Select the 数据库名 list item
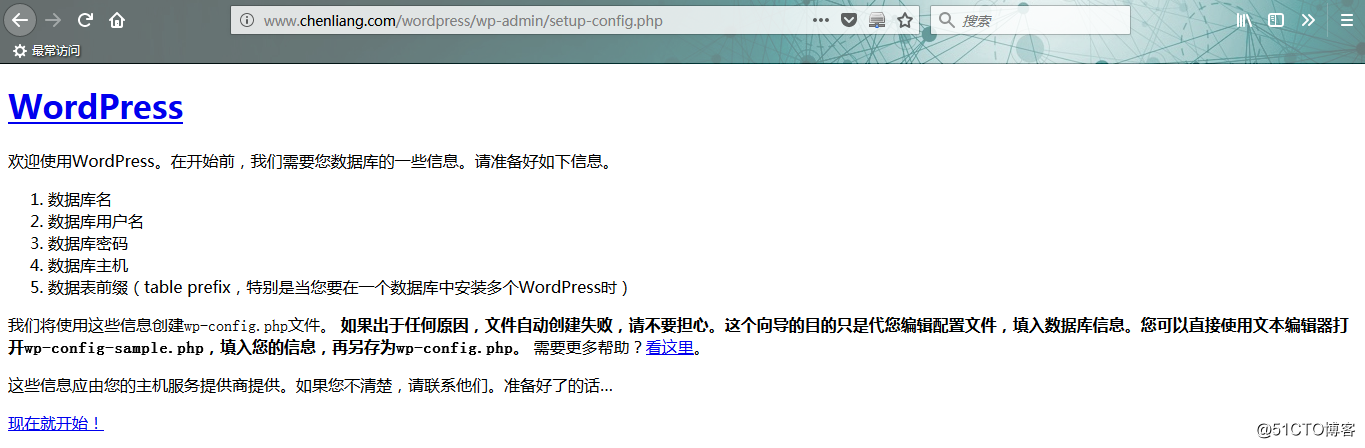Image resolution: width=1365 pixels, height=448 pixels. [80, 200]
